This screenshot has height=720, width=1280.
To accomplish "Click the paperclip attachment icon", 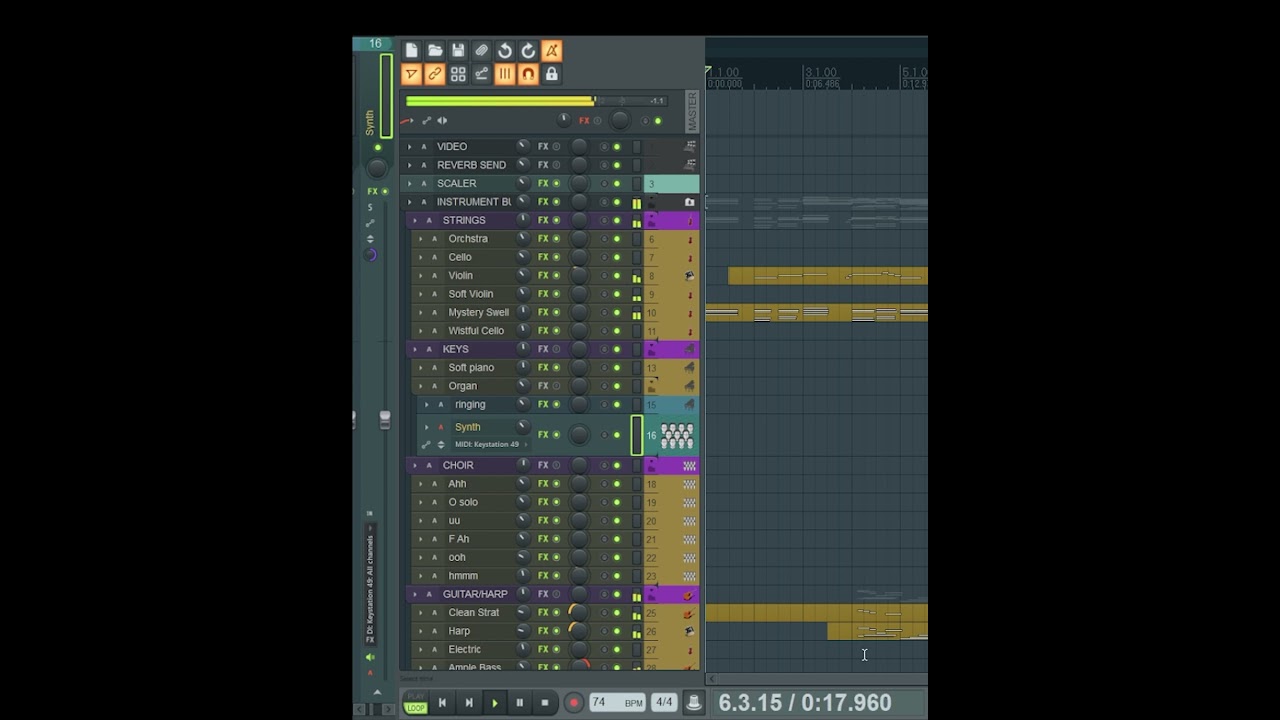I will point(481,50).
